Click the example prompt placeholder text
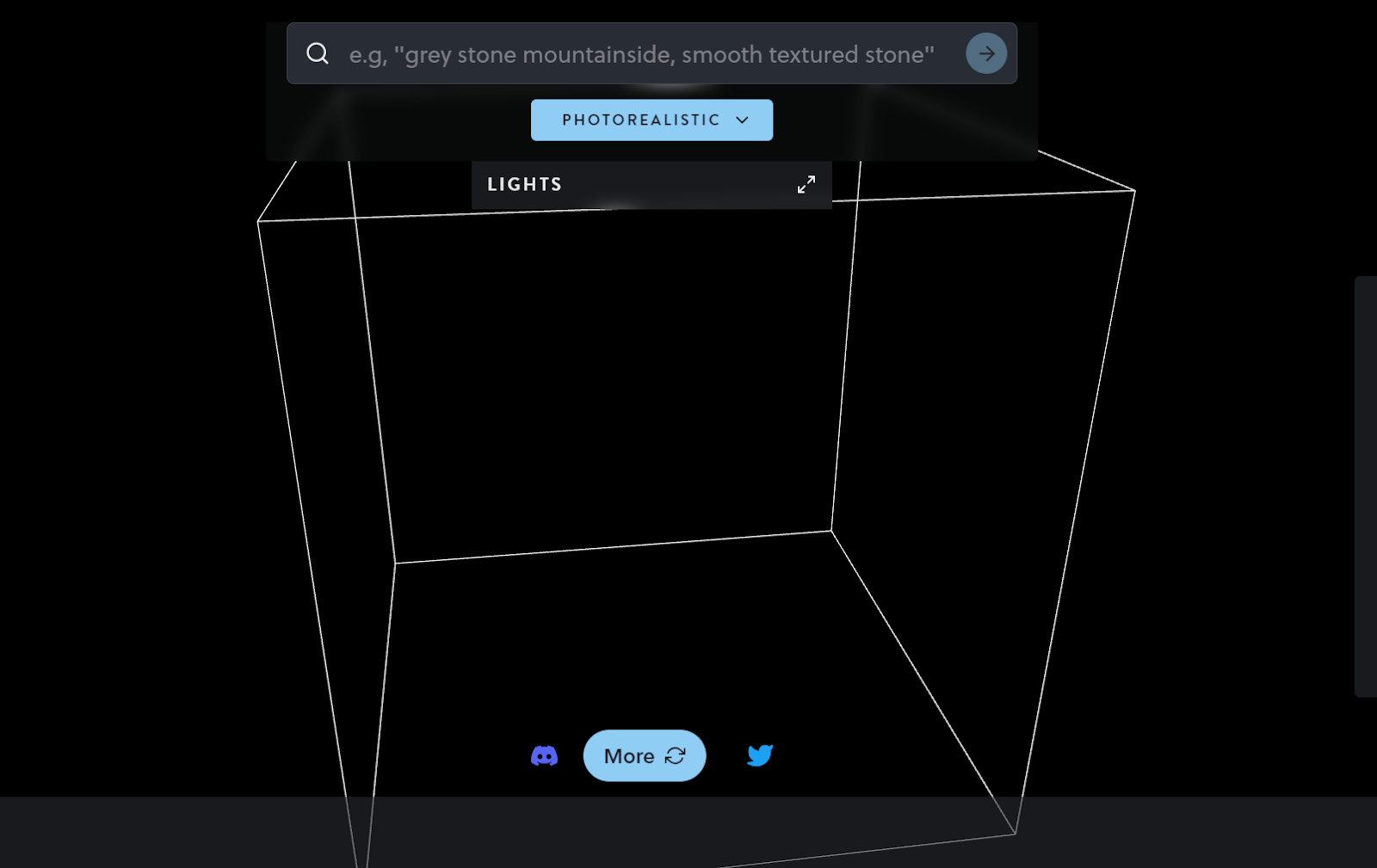The image size is (1377, 868). coord(641,53)
